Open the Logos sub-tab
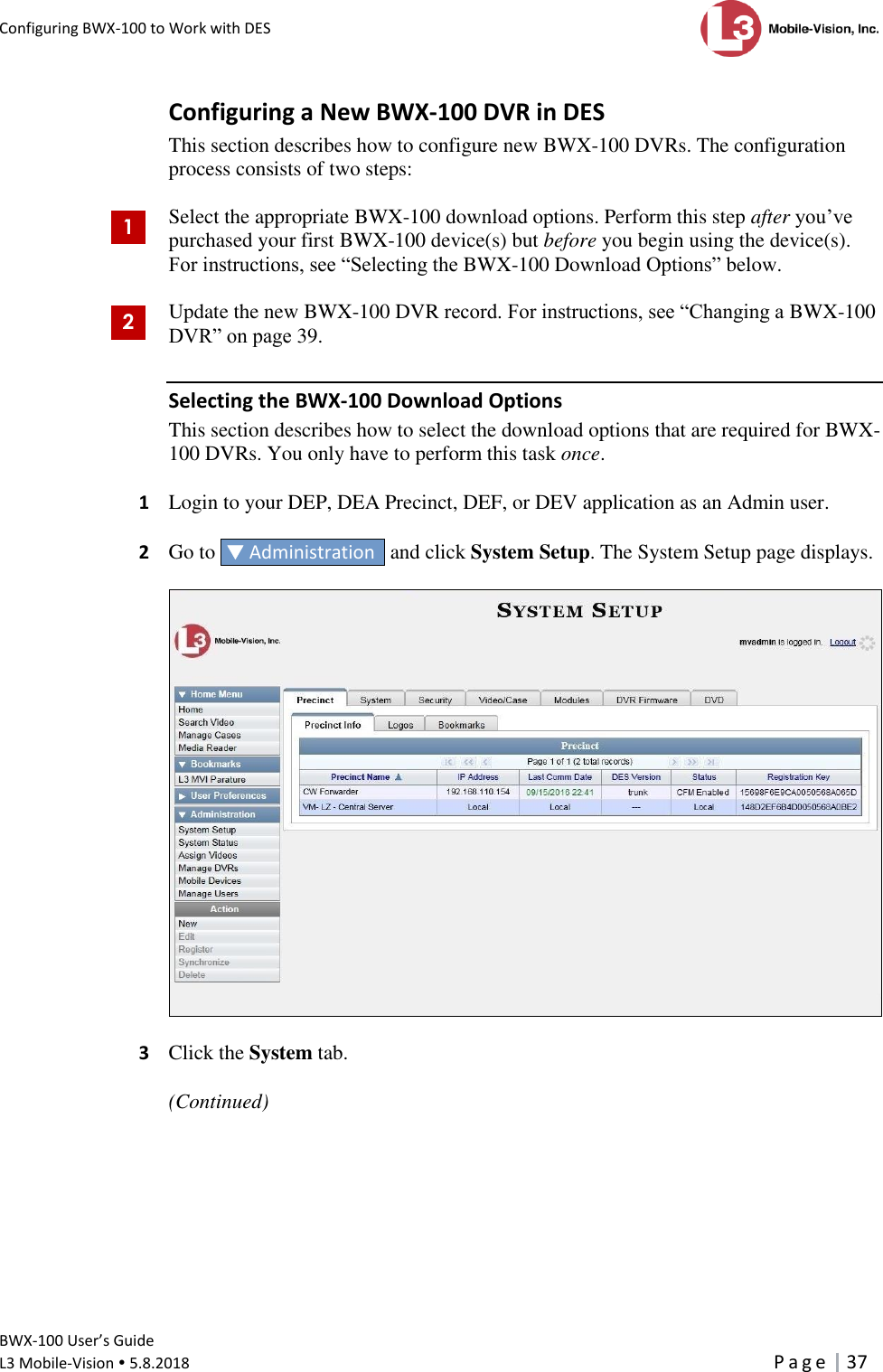This screenshot has height=1372, width=883. point(400,725)
